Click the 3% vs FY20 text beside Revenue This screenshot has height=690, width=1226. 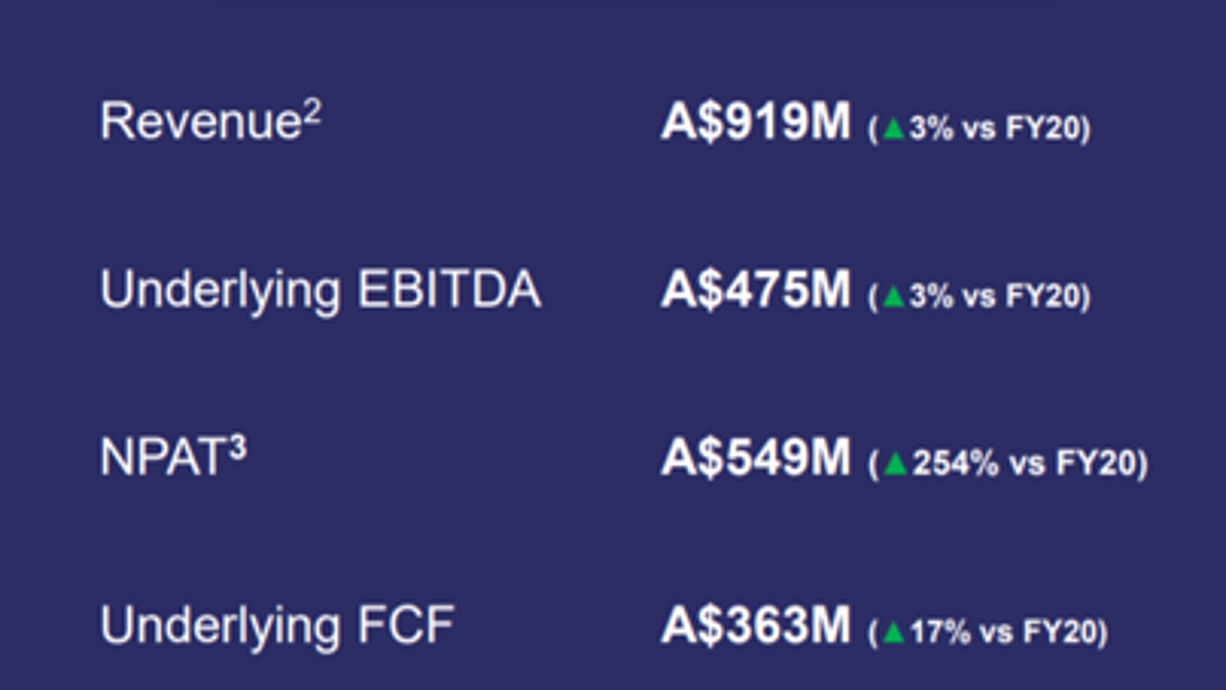coord(996,129)
